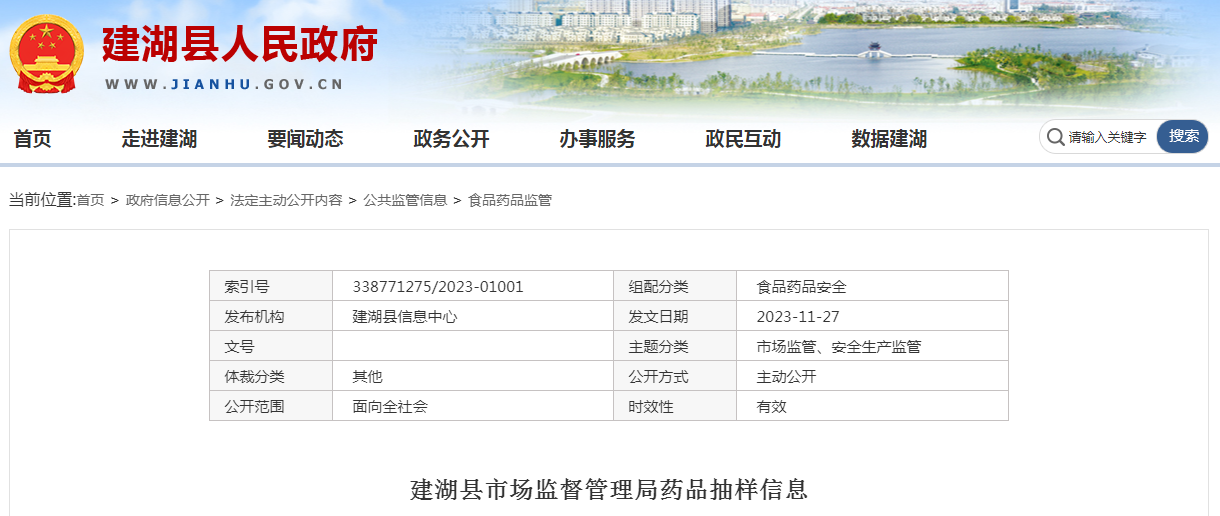Screen dimensions: 1220x516
Task: Open the 数据建湖 nav menu
Action: 889,139
